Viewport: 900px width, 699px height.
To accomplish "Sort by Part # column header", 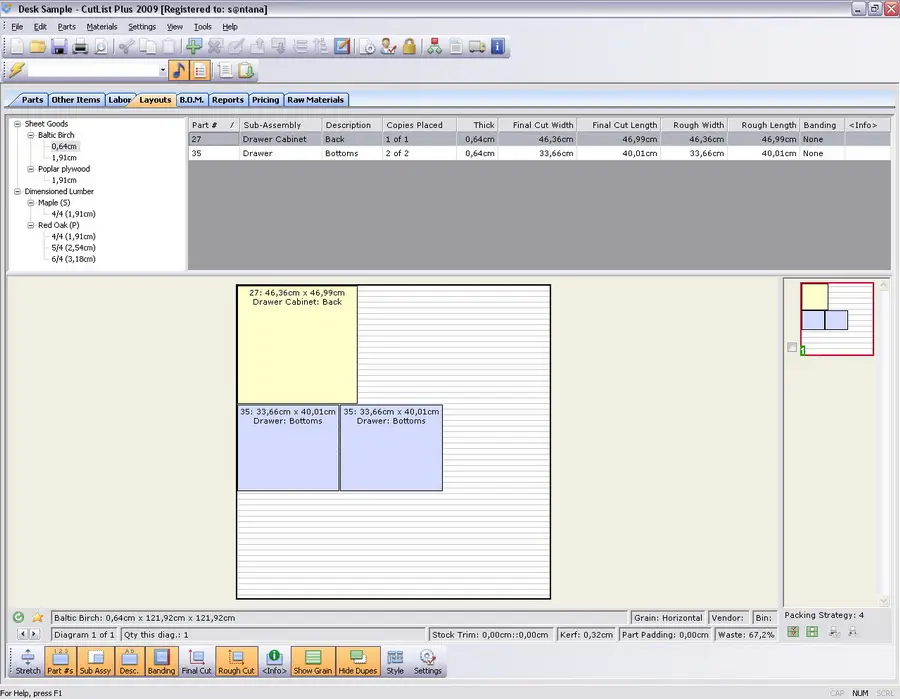I will click(x=214, y=125).
